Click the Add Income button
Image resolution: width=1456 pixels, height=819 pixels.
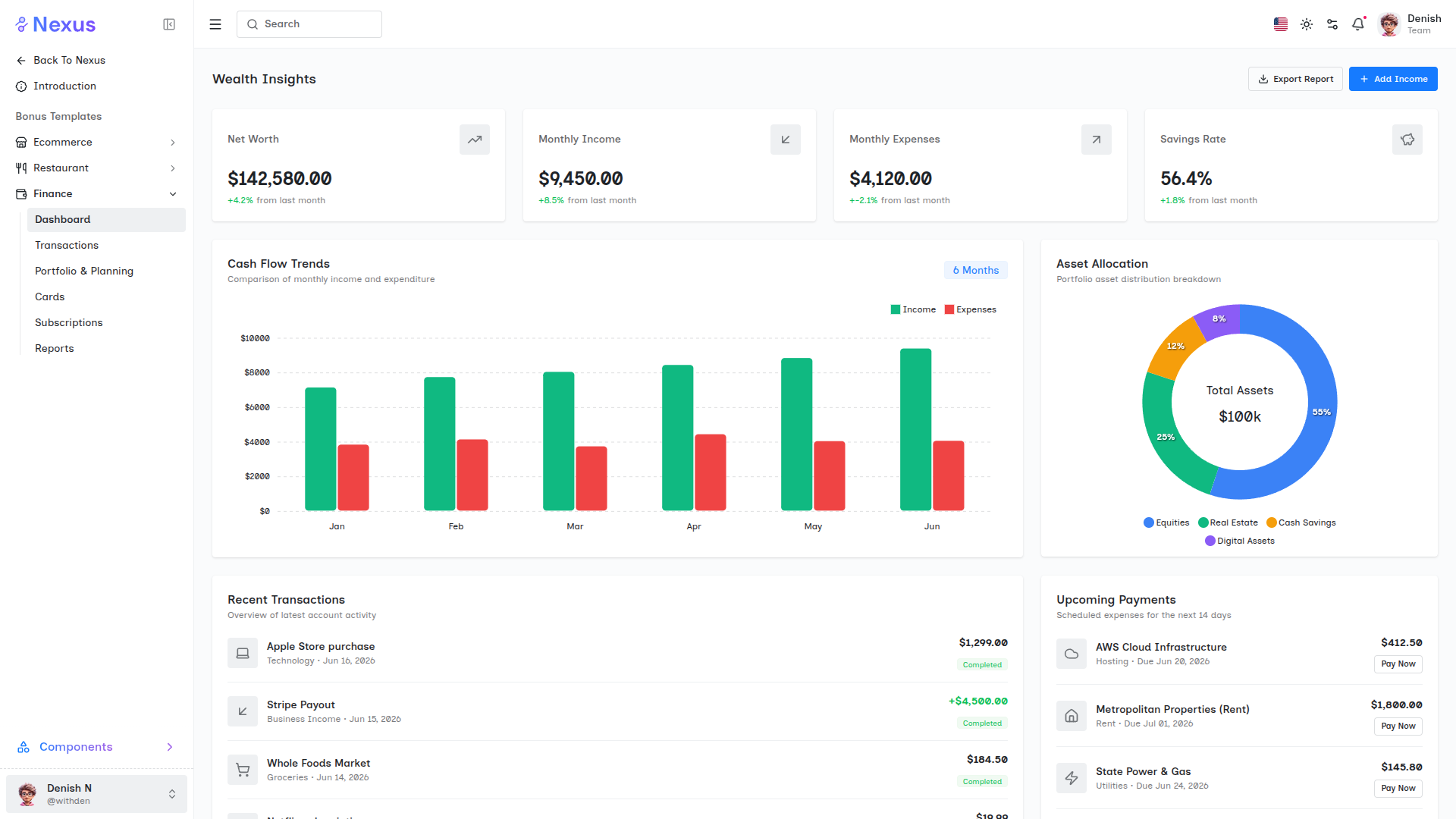[1393, 79]
